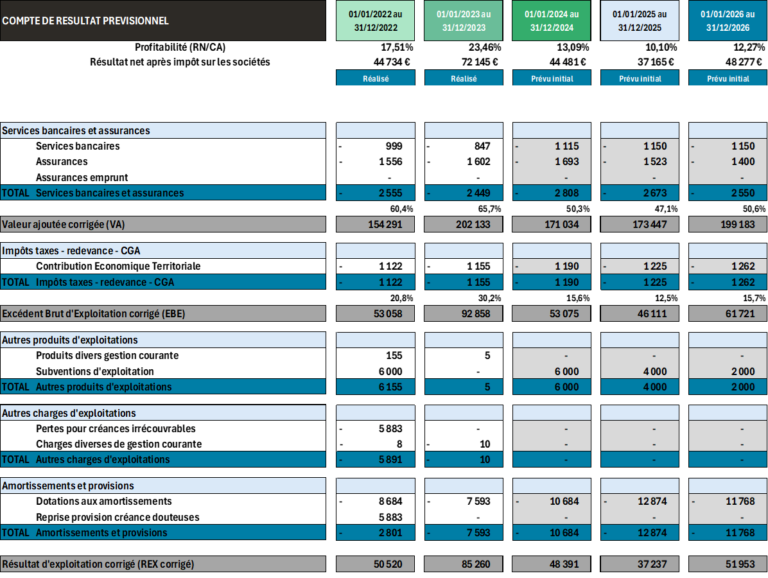Click the 01/01/2026 au 31/12/2026 period header
The image size is (768, 578).
tap(727, 21)
